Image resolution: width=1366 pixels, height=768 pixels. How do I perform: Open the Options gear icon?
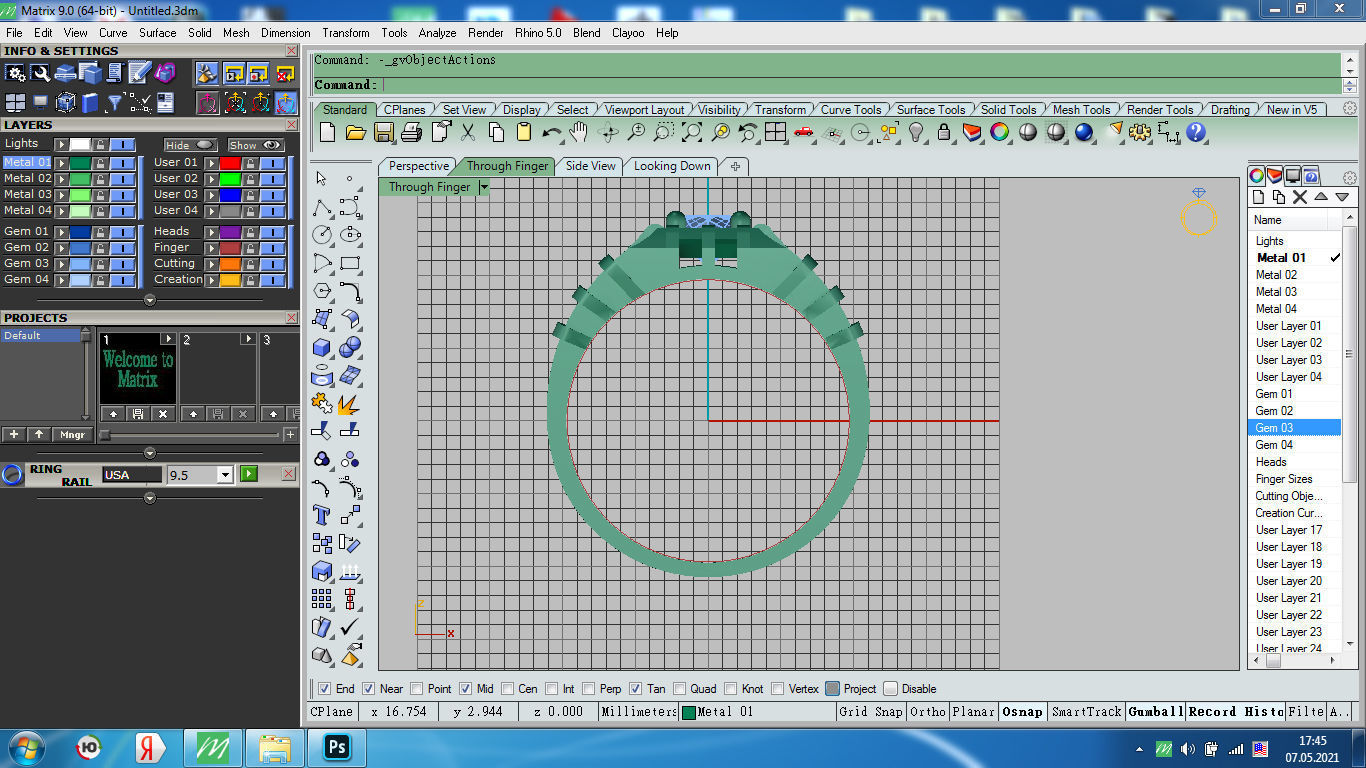(1140, 132)
